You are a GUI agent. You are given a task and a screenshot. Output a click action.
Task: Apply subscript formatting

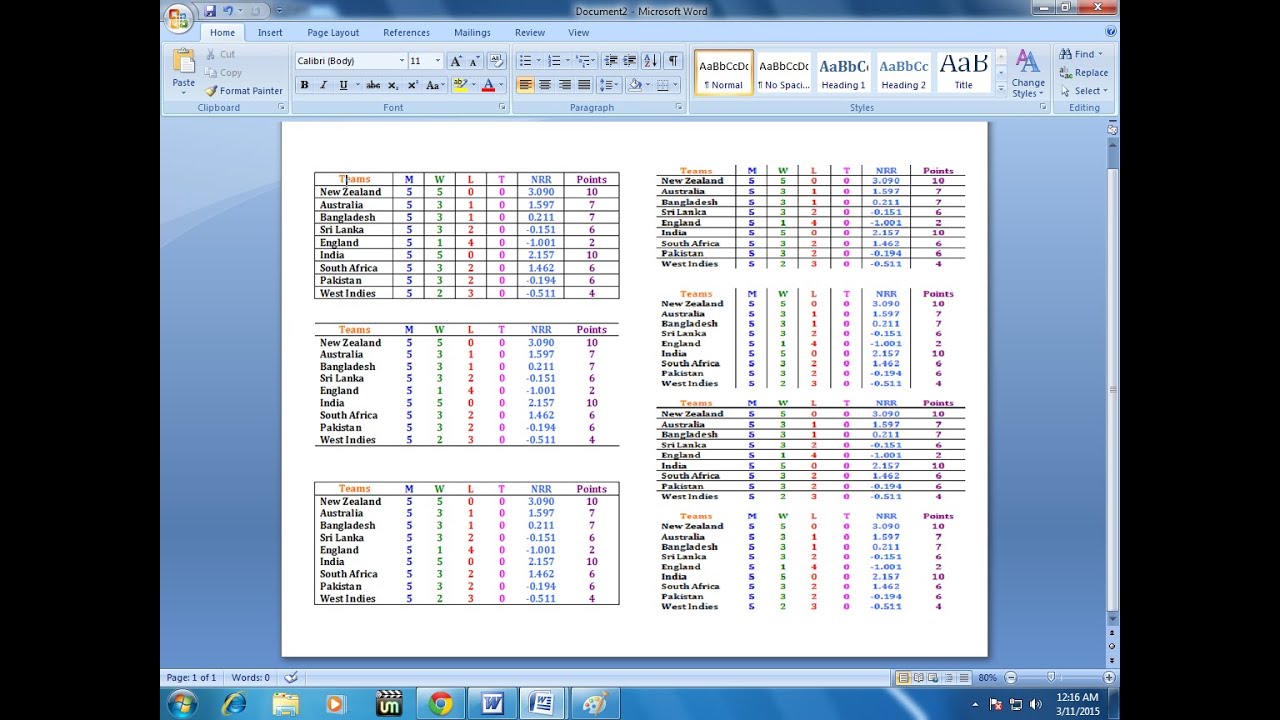(x=393, y=85)
